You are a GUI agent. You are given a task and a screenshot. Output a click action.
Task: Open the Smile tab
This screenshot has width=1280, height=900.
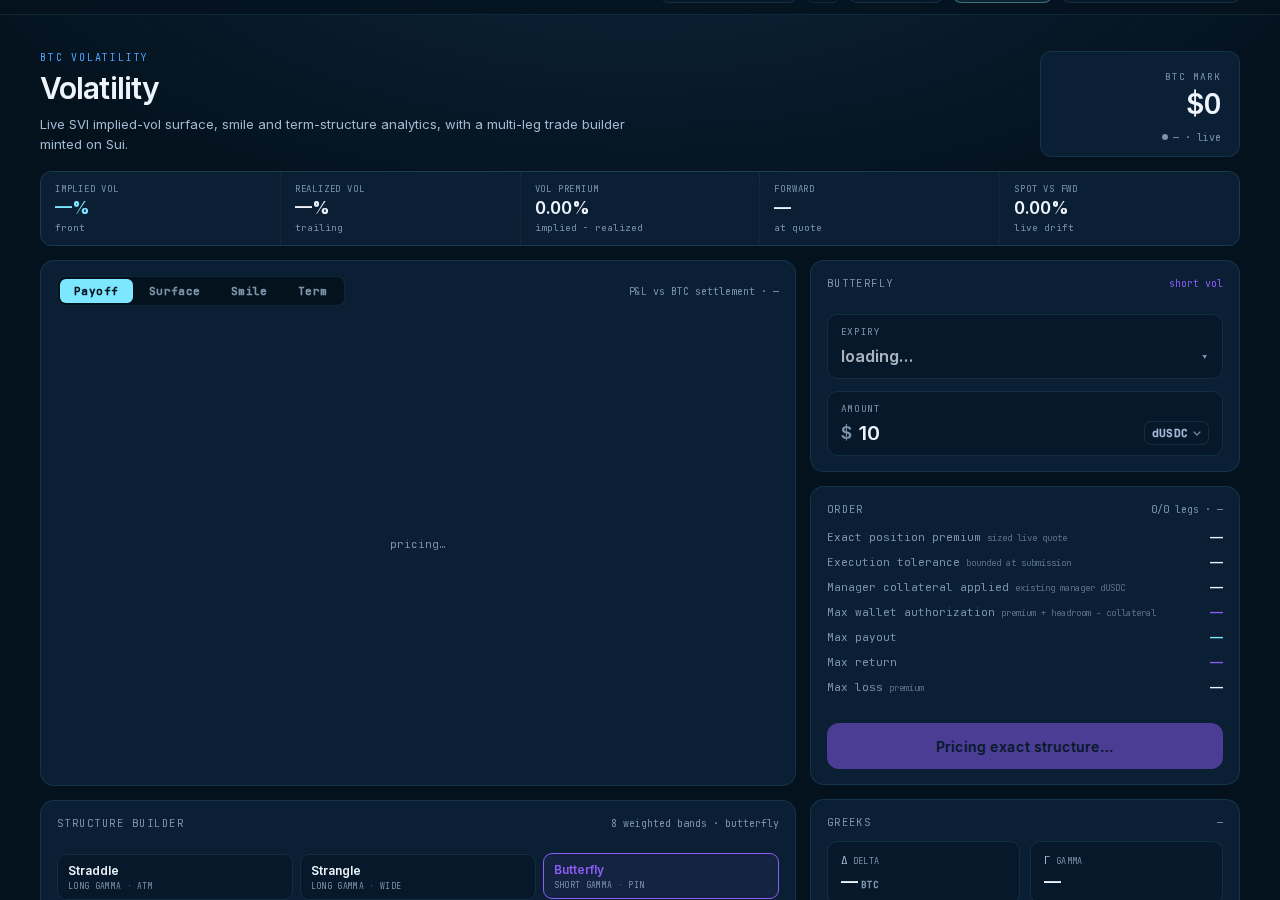pyautogui.click(x=249, y=291)
